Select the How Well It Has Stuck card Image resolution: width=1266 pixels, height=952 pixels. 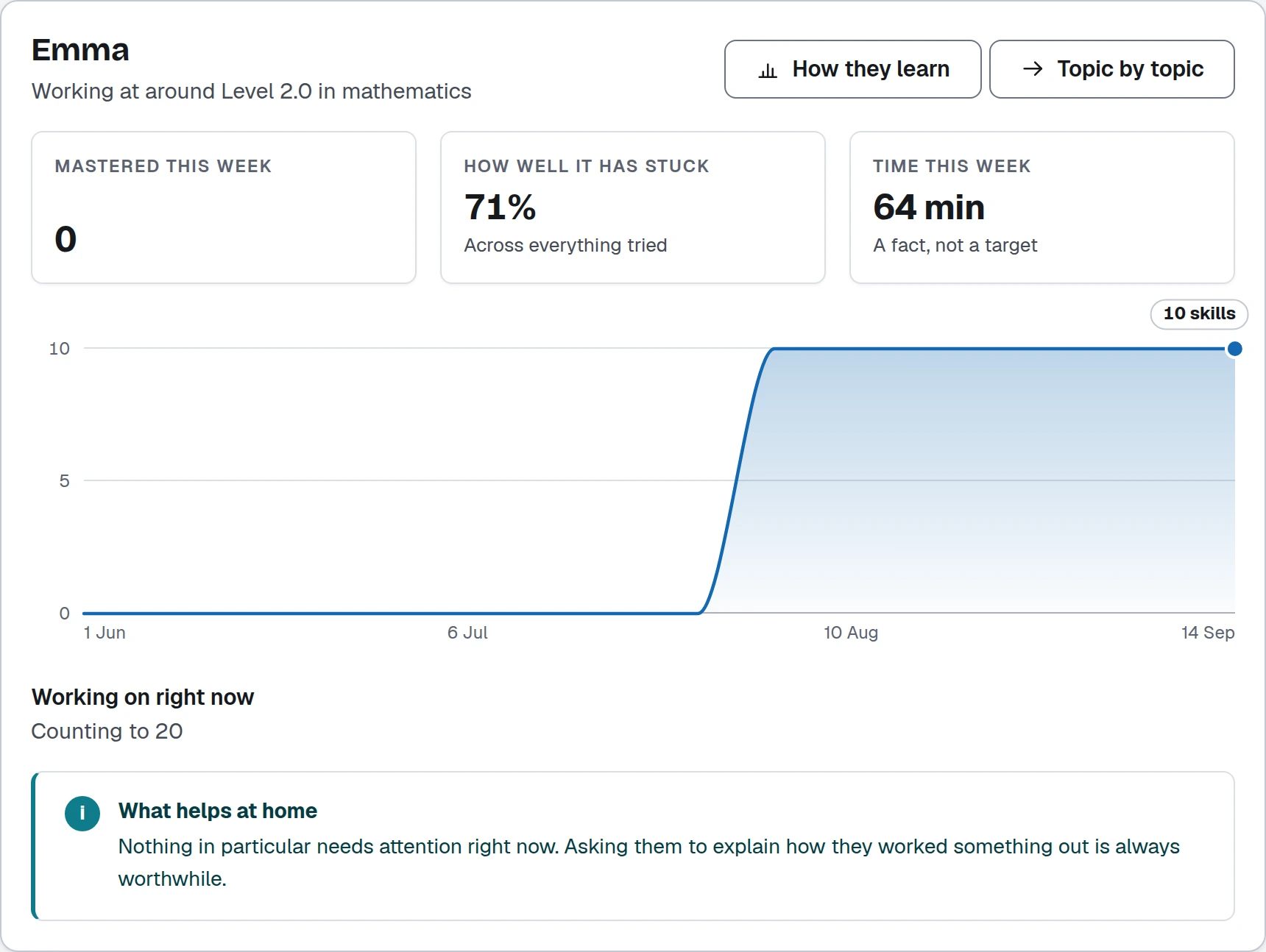pyautogui.click(x=633, y=207)
